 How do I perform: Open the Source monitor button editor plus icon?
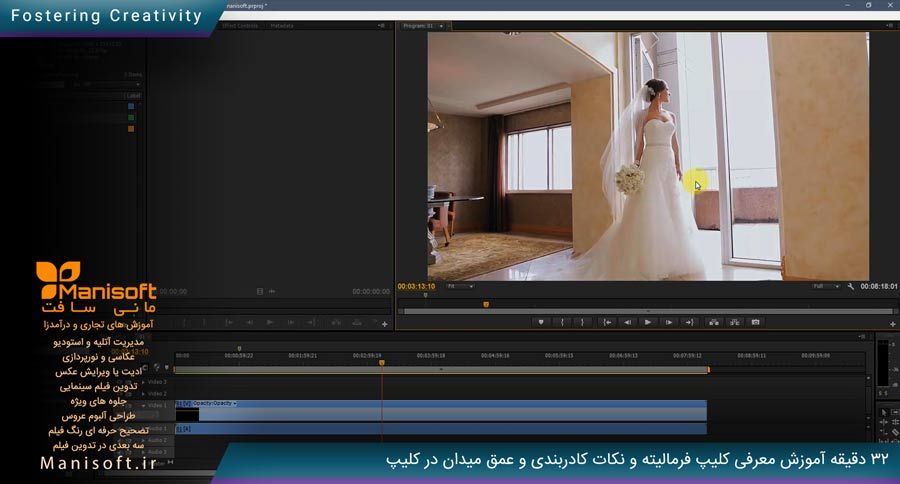point(385,324)
